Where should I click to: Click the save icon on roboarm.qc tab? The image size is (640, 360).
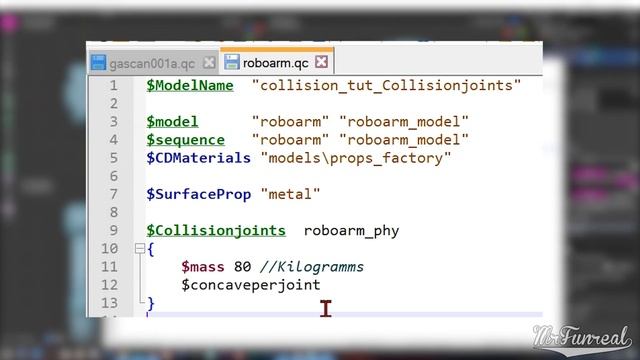tap(232, 62)
